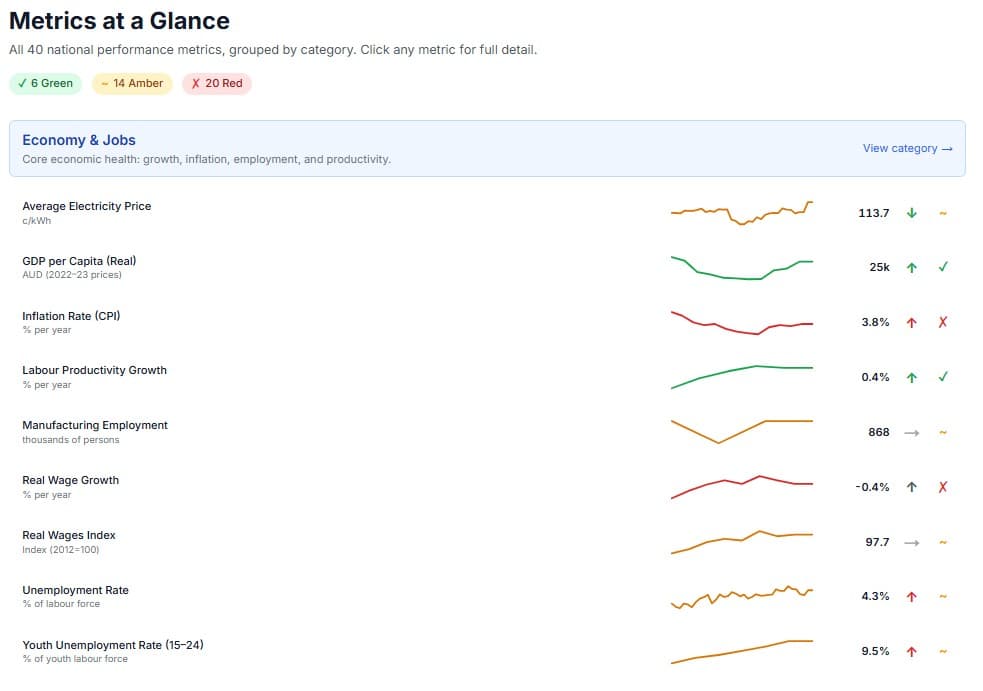
Task: Toggle the 20 Red filter chip
Action: tap(216, 83)
